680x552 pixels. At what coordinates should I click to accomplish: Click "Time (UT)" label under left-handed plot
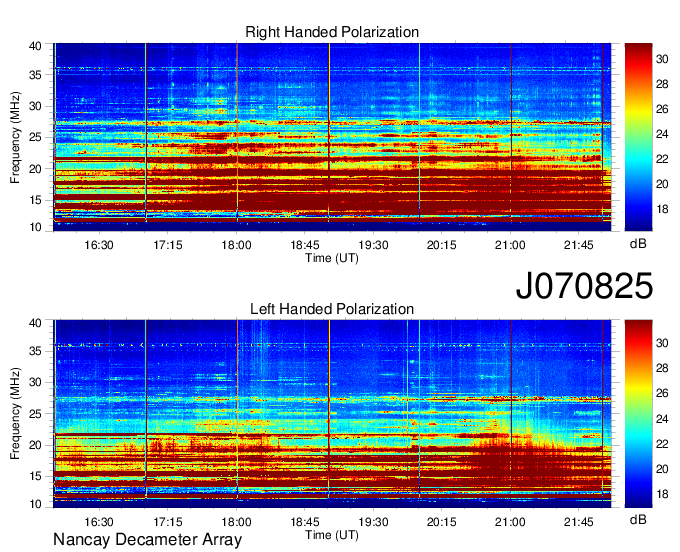(332, 535)
